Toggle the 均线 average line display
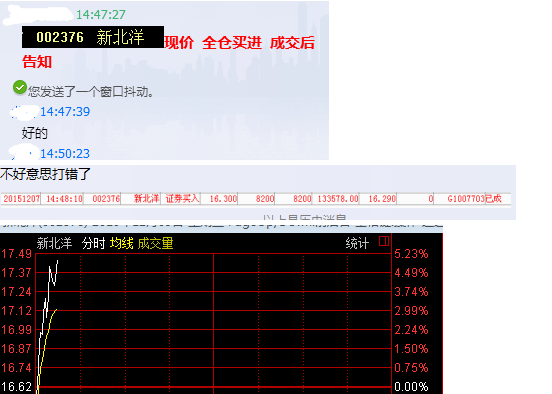This screenshot has width=552, height=394. pyautogui.click(x=121, y=243)
